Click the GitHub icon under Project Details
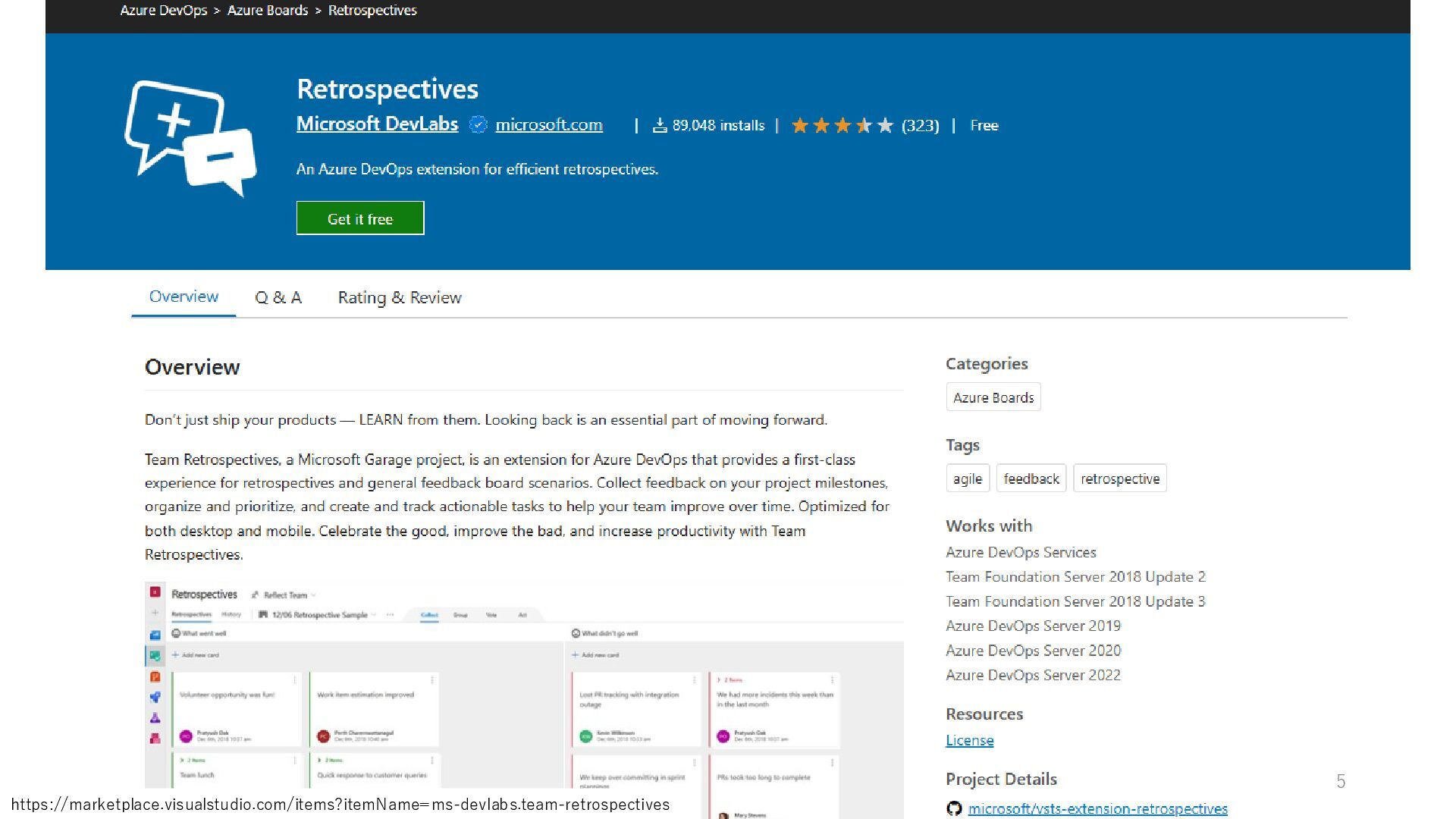 954,808
